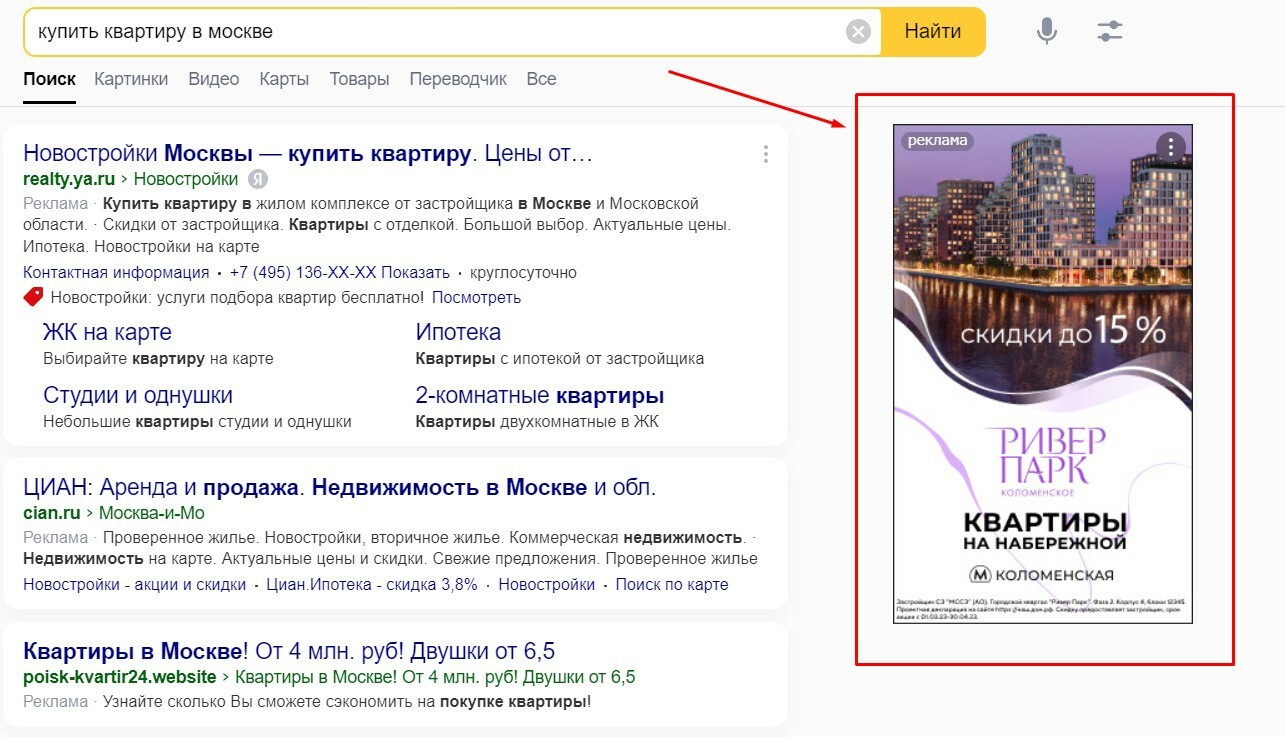This screenshot has height=737, width=1285.
Task: Click the Найти search button
Action: (933, 32)
